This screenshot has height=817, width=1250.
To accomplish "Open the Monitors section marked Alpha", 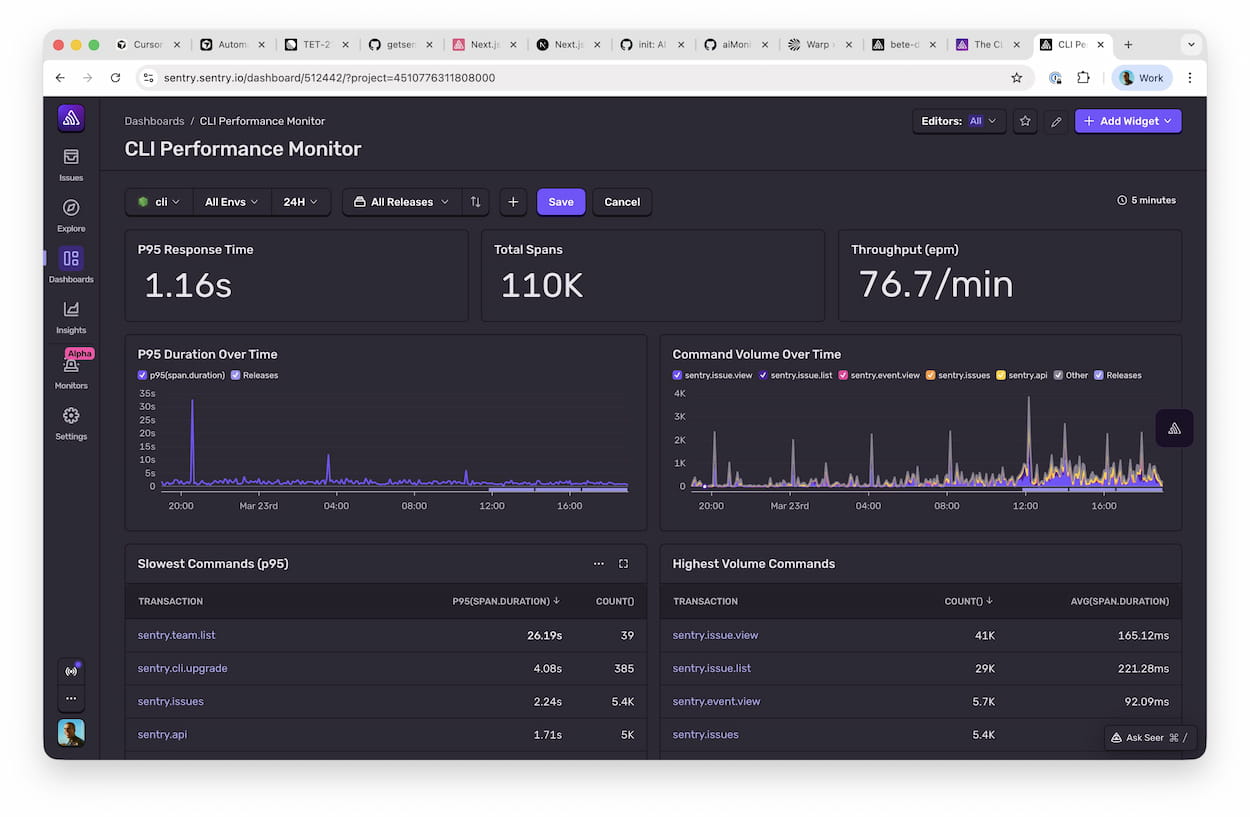I will coord(70,368).
